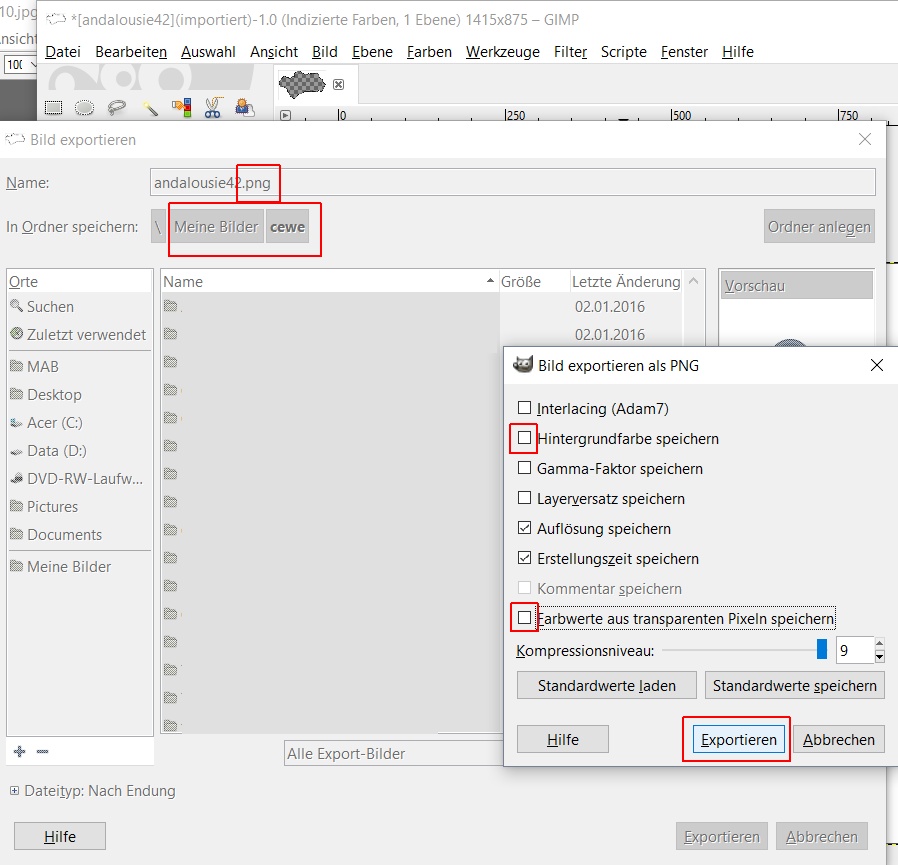
Task: Increase Kompressionsniveau with up arrow
Action: tap(880, 644)
